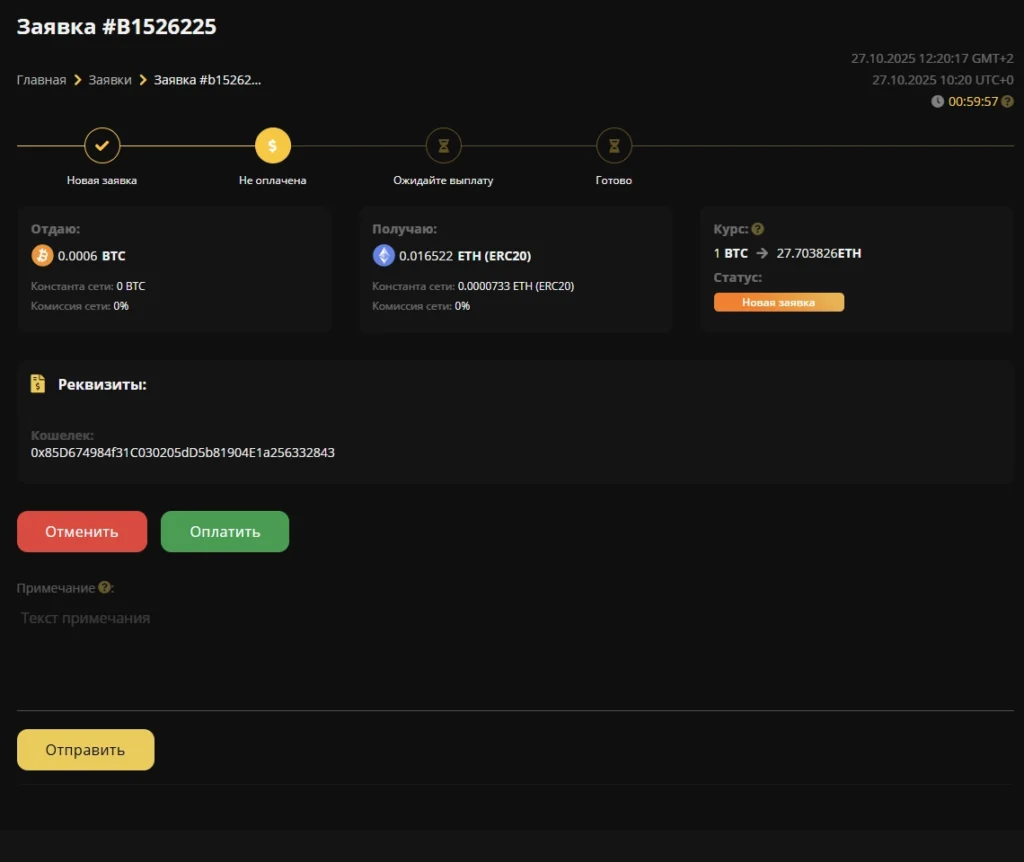Go to Главная in the breadcrumb
Image resolution: width=1024 pixels, height=862 pixels.
click(41, 80)
